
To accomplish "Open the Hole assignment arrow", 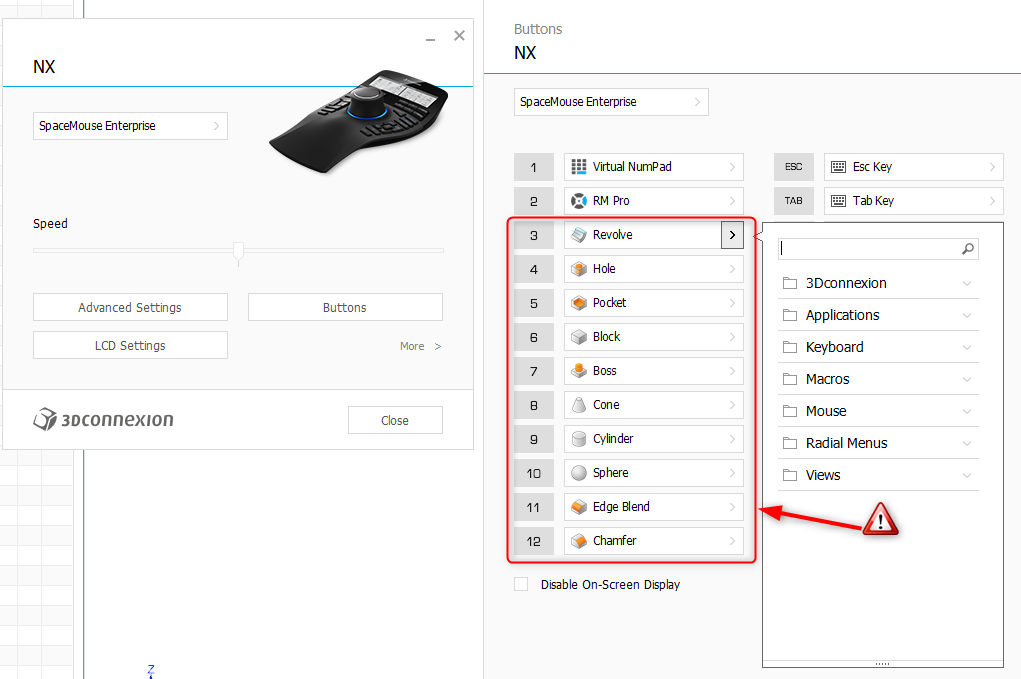I will (x=732, y=269).
